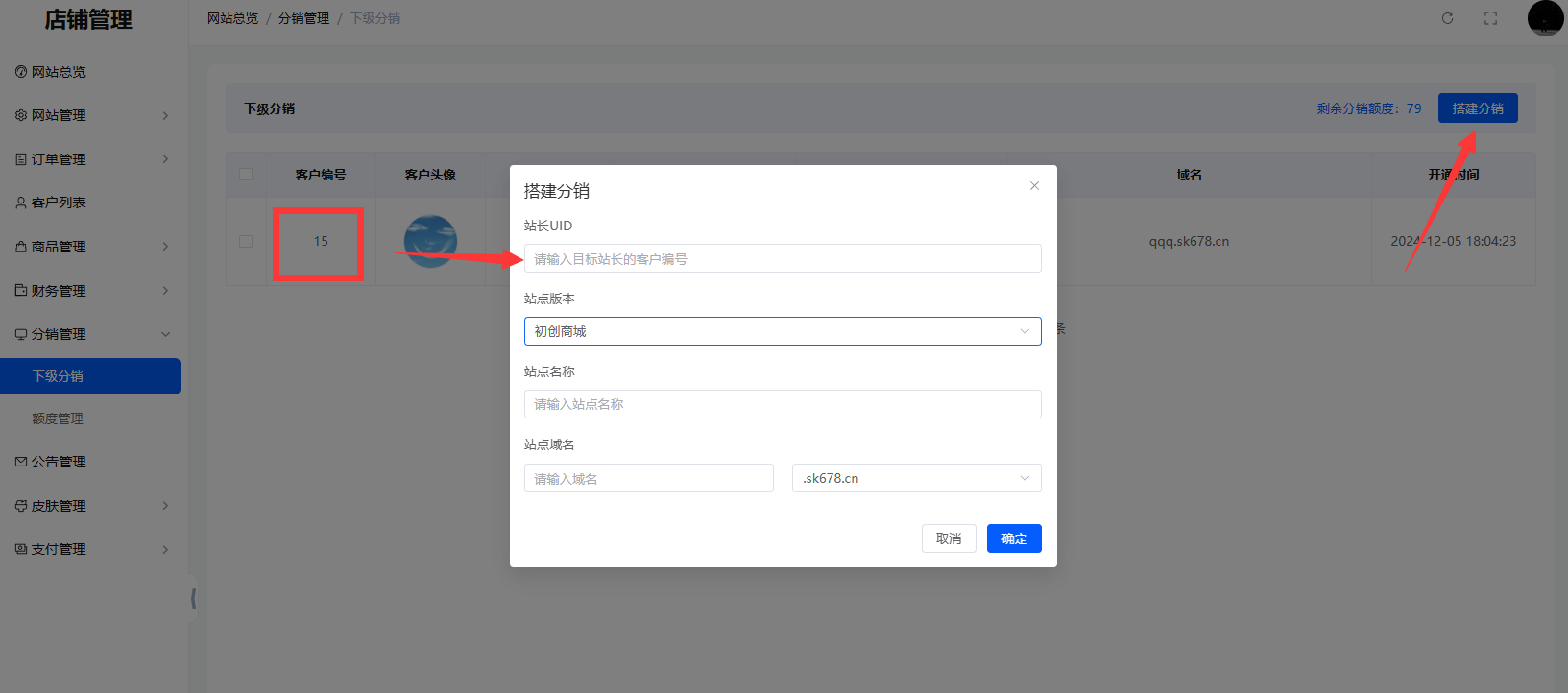Click the 公告管理 envelope icon

[x=21, y=462]
